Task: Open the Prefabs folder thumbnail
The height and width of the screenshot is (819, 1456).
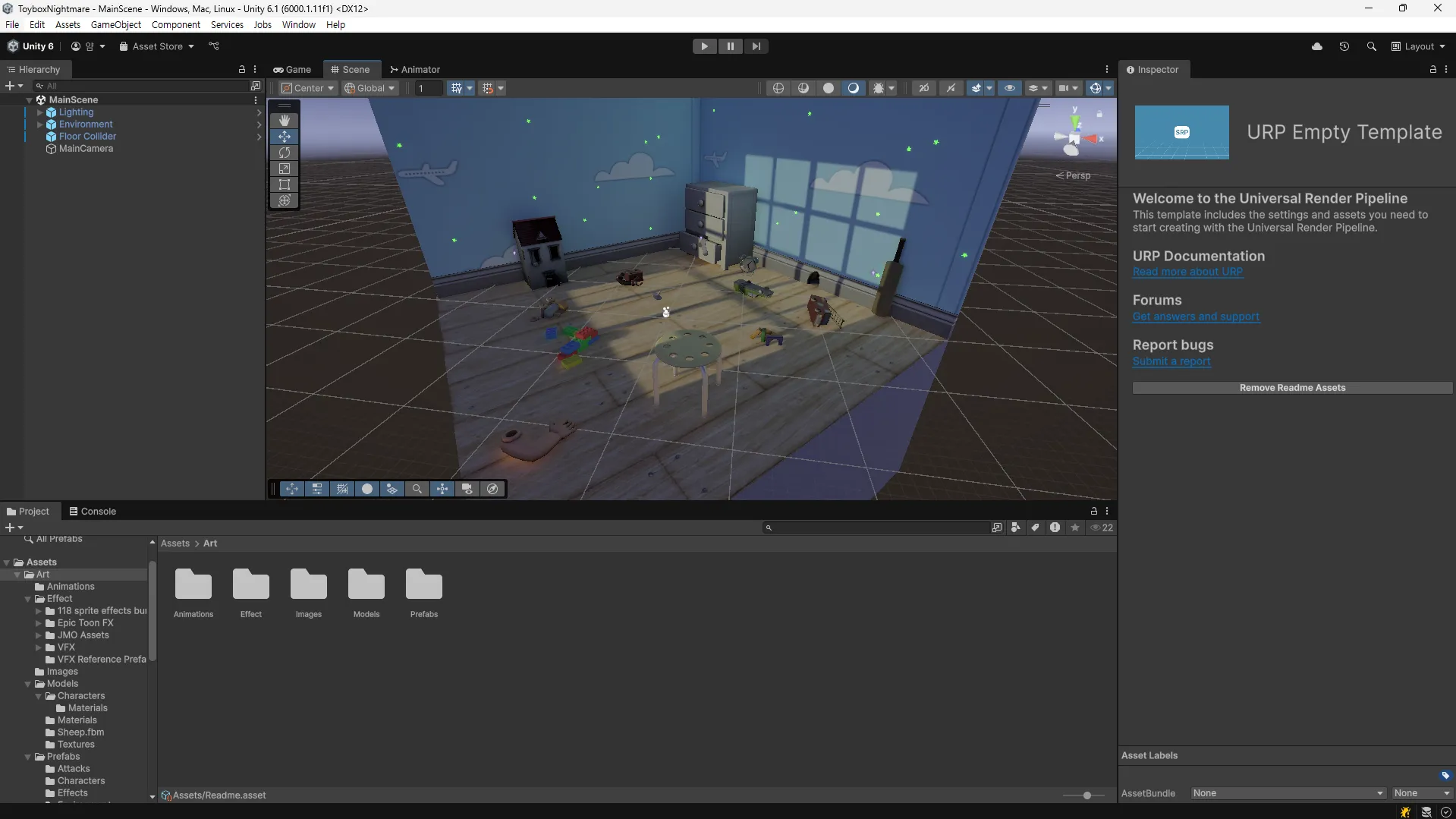Action: tap(424, 593)
